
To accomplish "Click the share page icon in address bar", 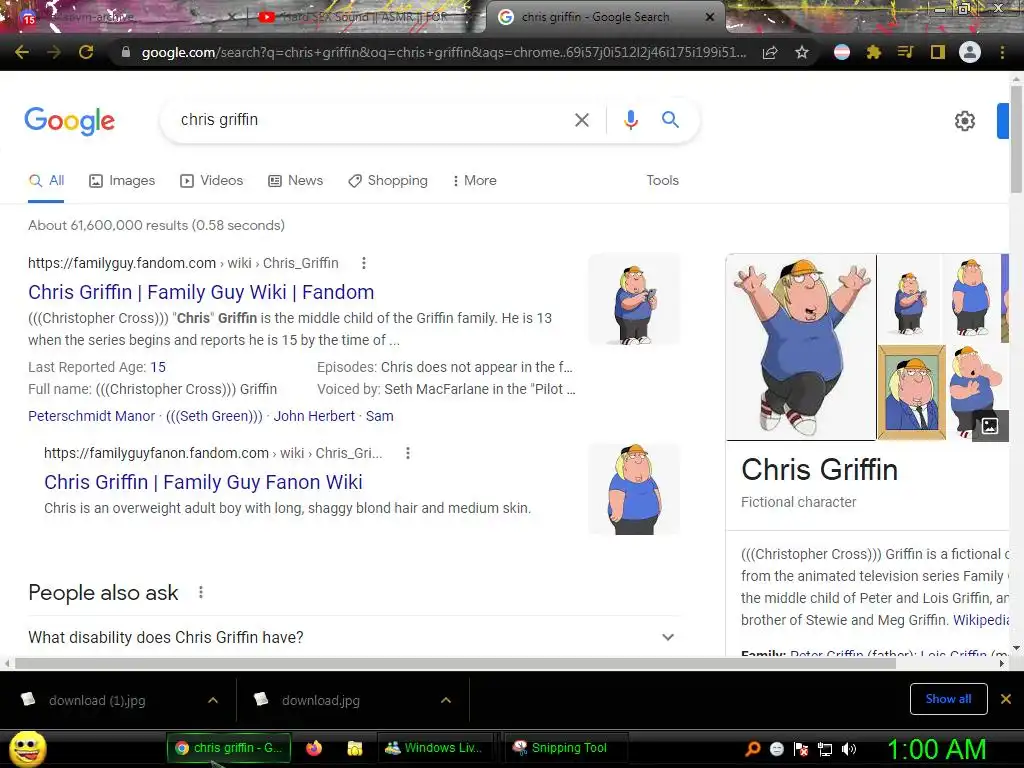I will click(x=770, y=52).
